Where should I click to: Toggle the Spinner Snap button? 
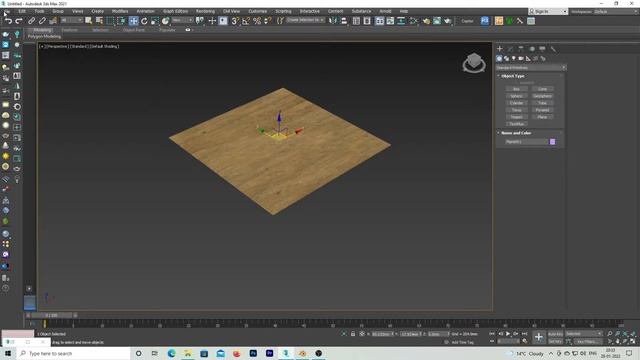[x=268, y=21]
